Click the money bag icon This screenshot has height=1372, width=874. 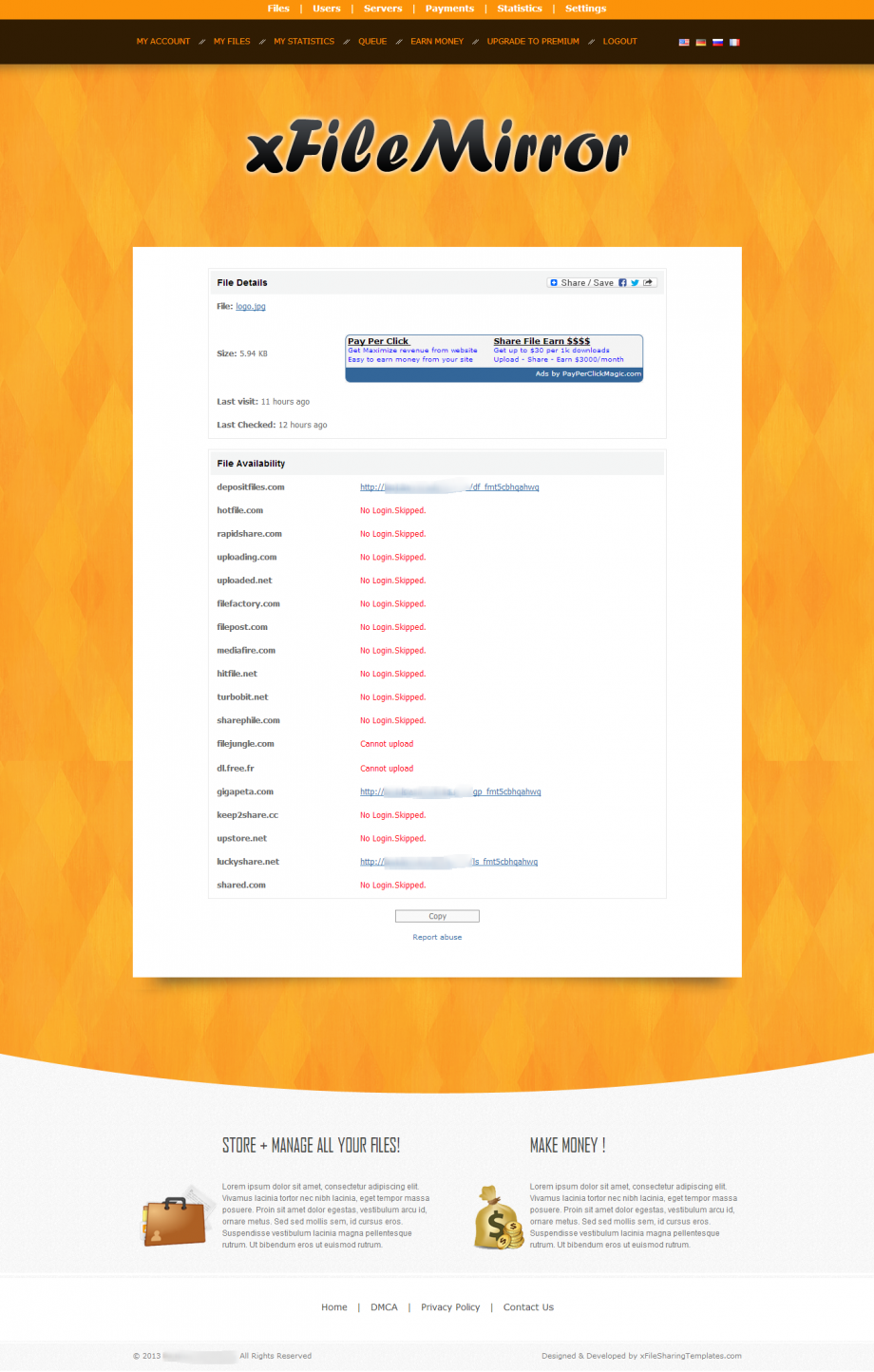499,1217
